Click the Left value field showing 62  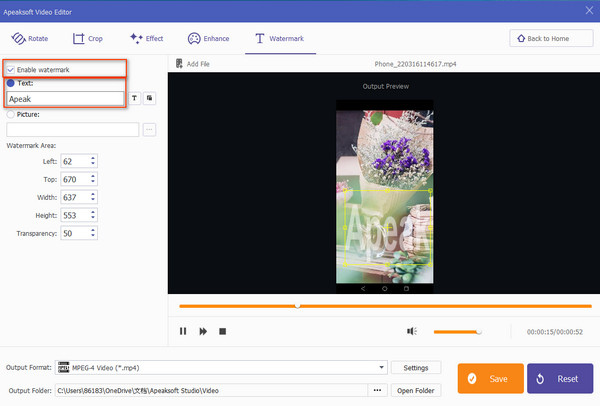[x=75, y=161]
